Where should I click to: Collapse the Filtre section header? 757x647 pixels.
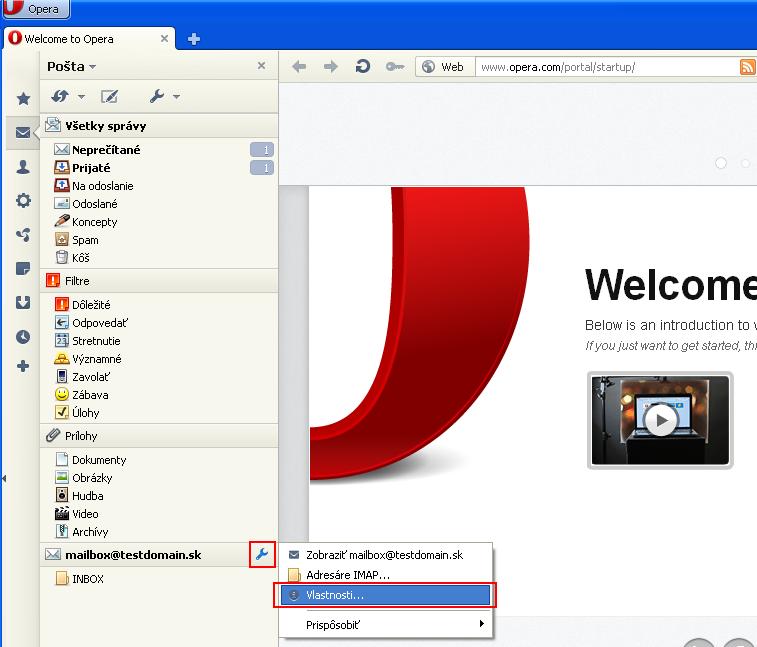(159, 281)
